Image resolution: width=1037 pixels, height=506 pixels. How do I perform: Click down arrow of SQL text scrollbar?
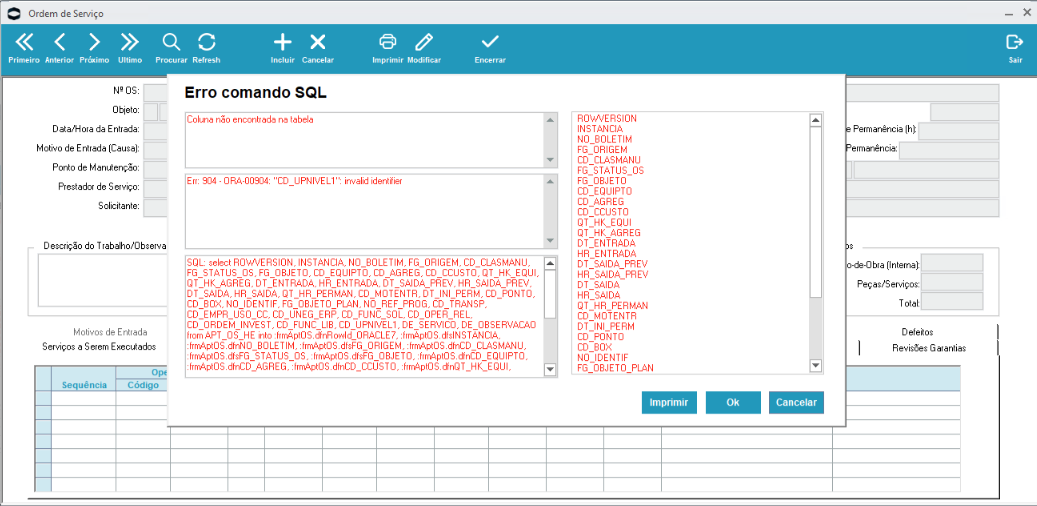pyautogui.click(x=550, y=370)
